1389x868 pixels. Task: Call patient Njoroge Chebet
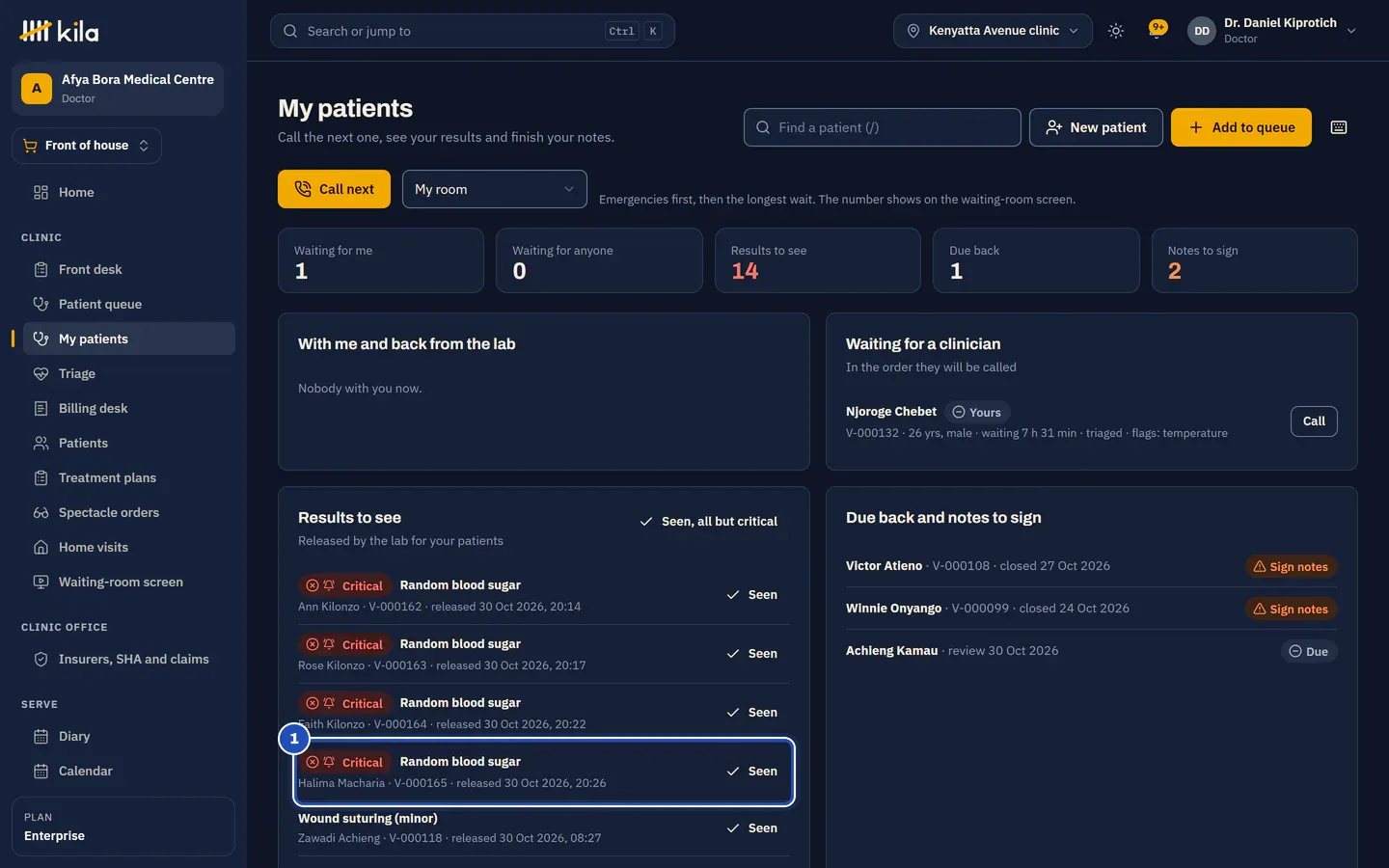tap(1314, 421)
